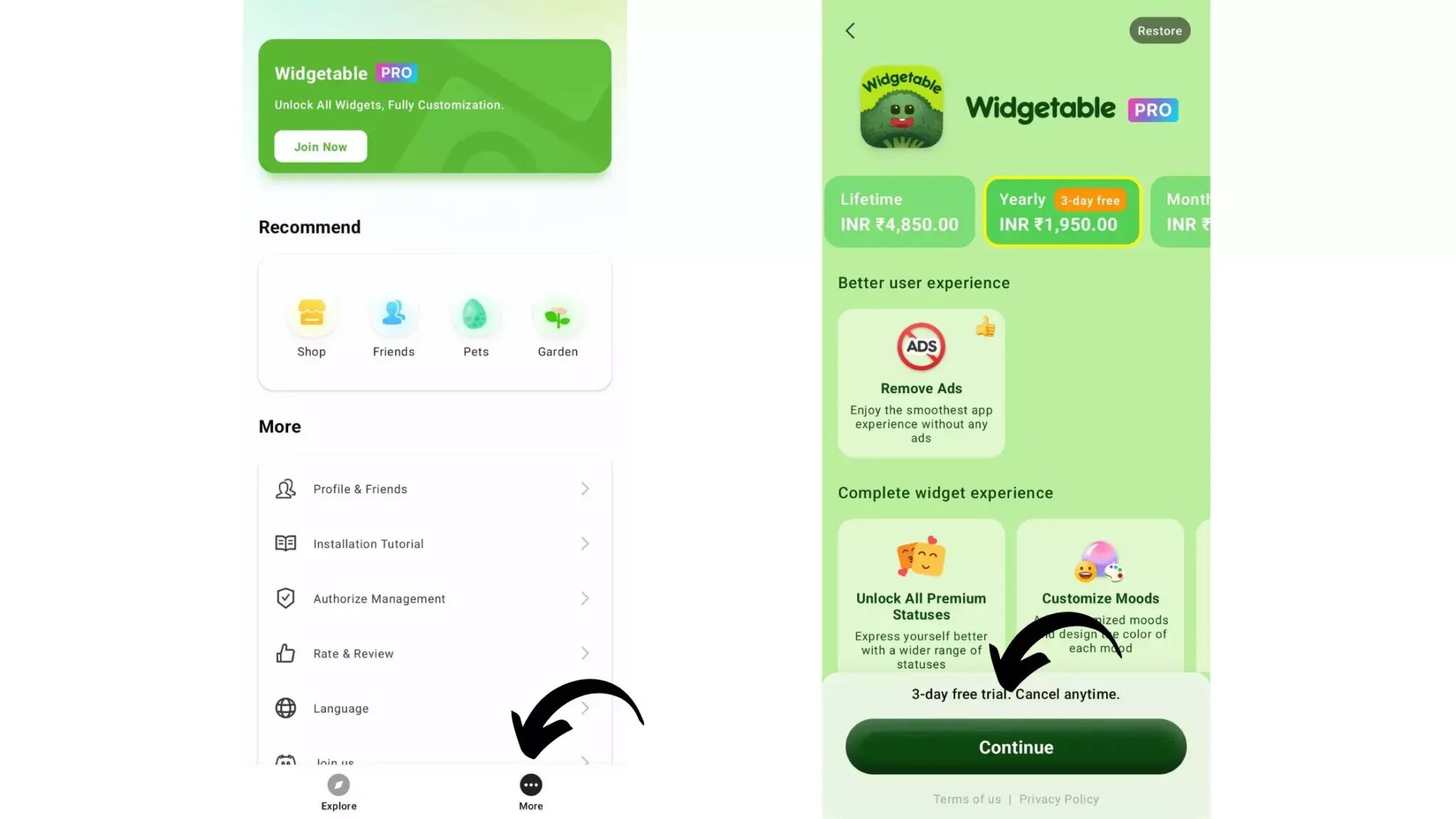Click the Unlock All Premium Statuses icon
This screenshot has height=819, width=1456.
(921, 558)
